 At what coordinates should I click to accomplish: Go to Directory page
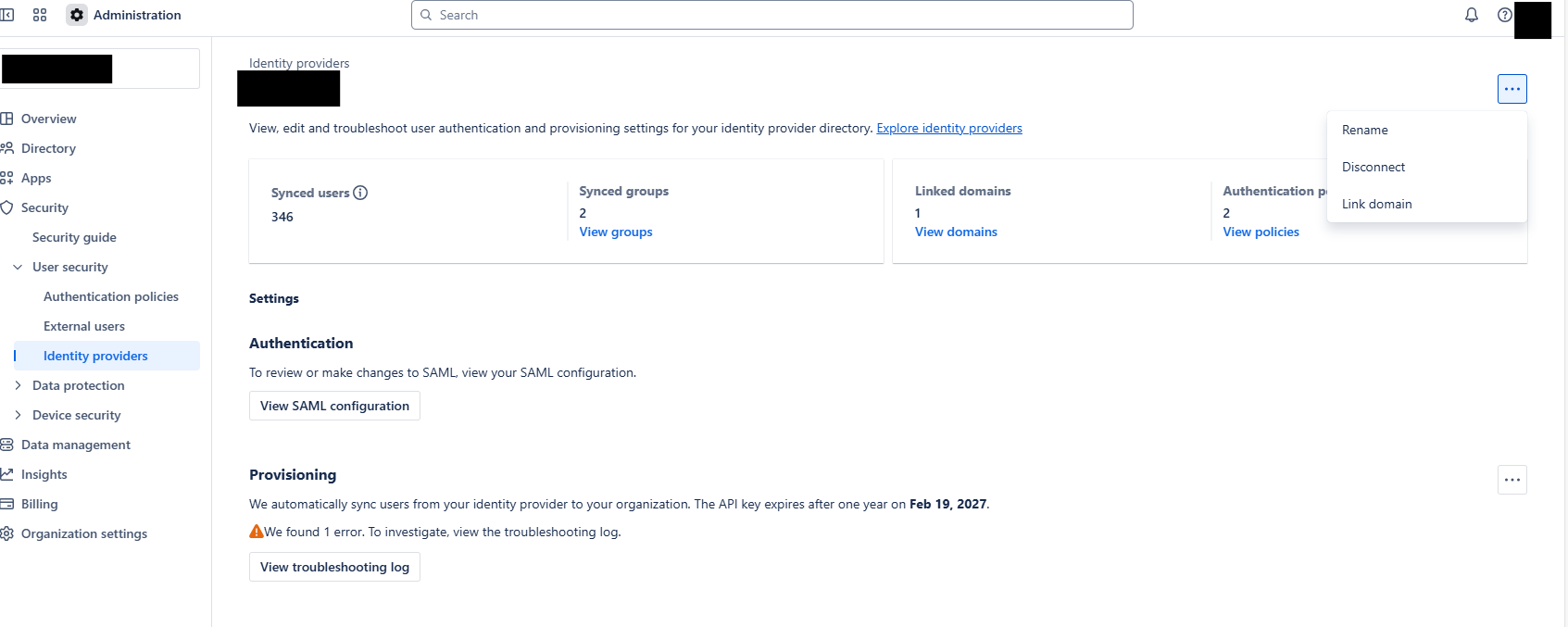(48, 148)
